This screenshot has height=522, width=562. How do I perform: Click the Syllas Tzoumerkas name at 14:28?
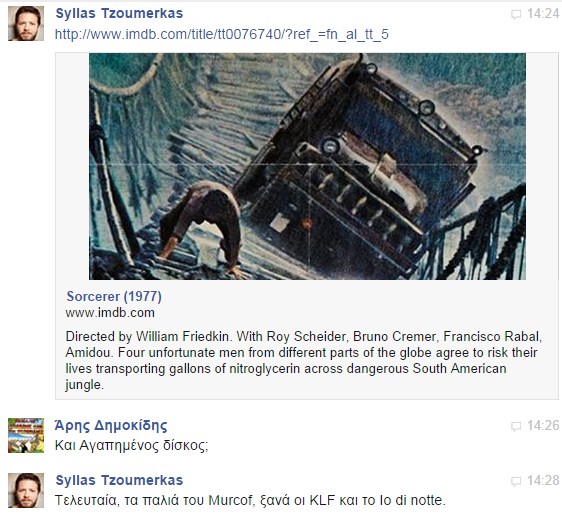coord(119,480)
